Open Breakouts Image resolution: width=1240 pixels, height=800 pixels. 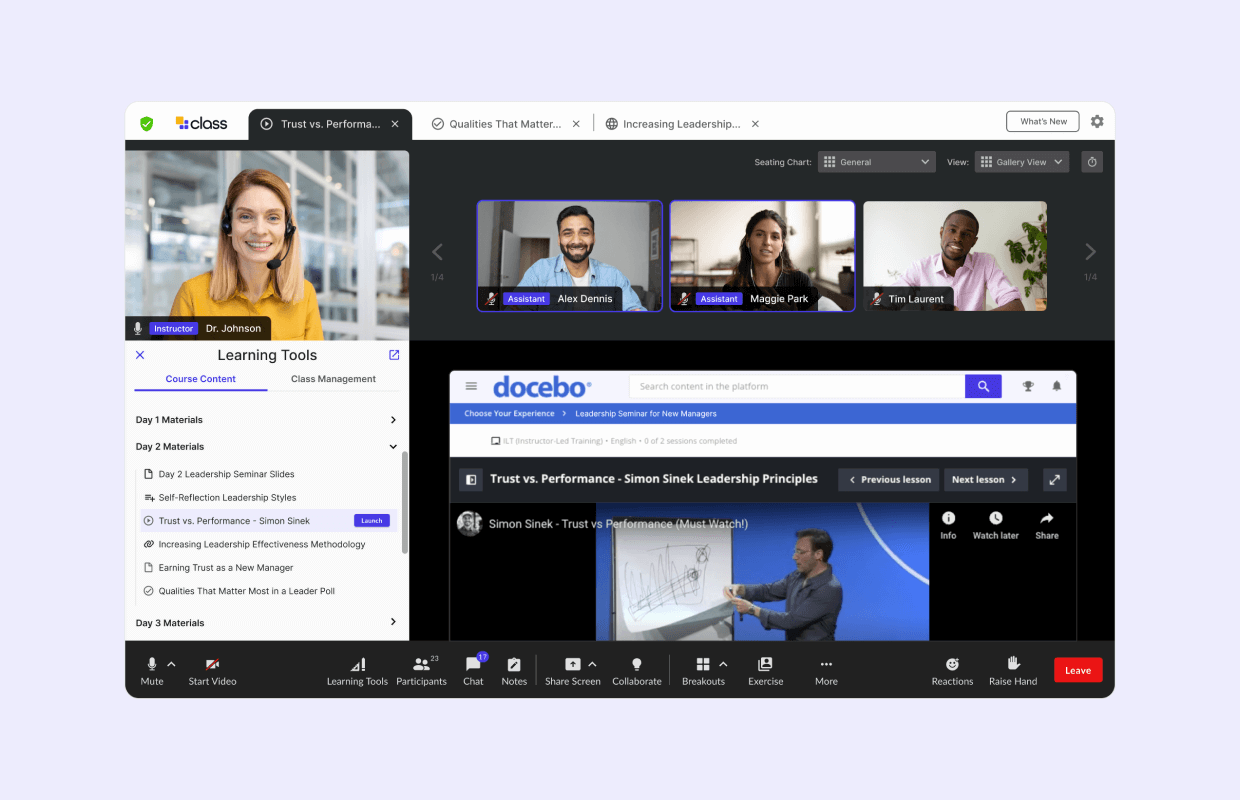tap(704, 670)
